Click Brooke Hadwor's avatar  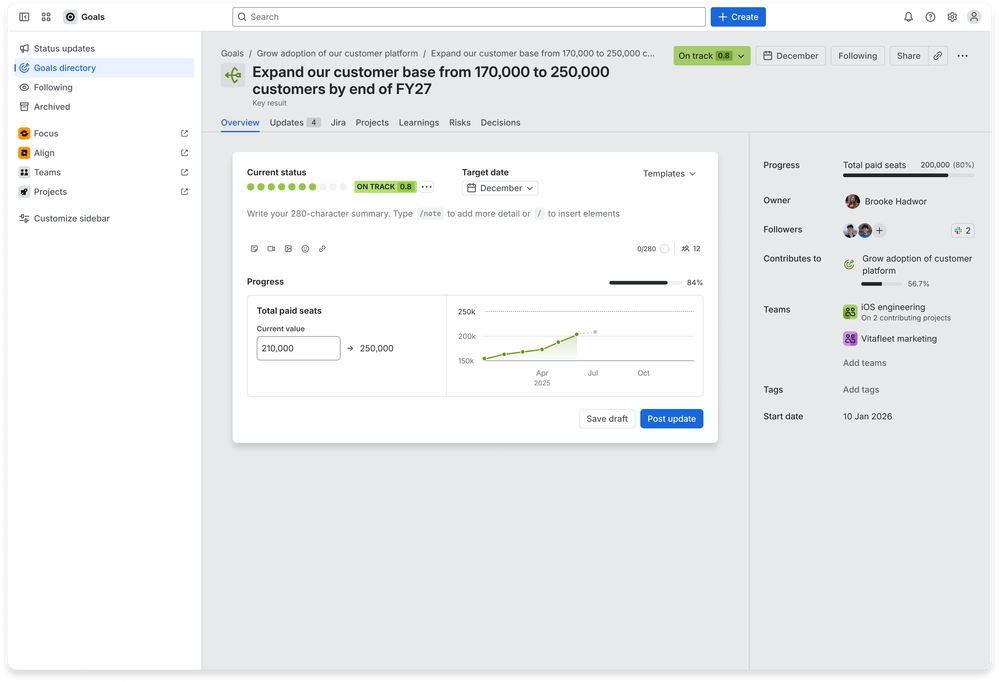[x=852, y=202]
